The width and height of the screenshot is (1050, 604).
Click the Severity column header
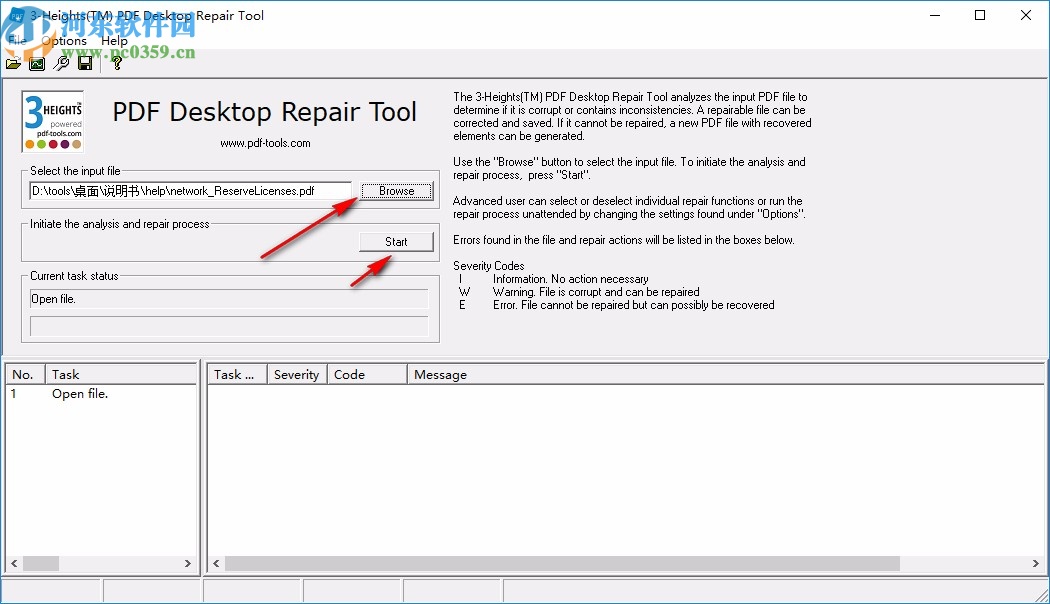click(x=296, y=374)
